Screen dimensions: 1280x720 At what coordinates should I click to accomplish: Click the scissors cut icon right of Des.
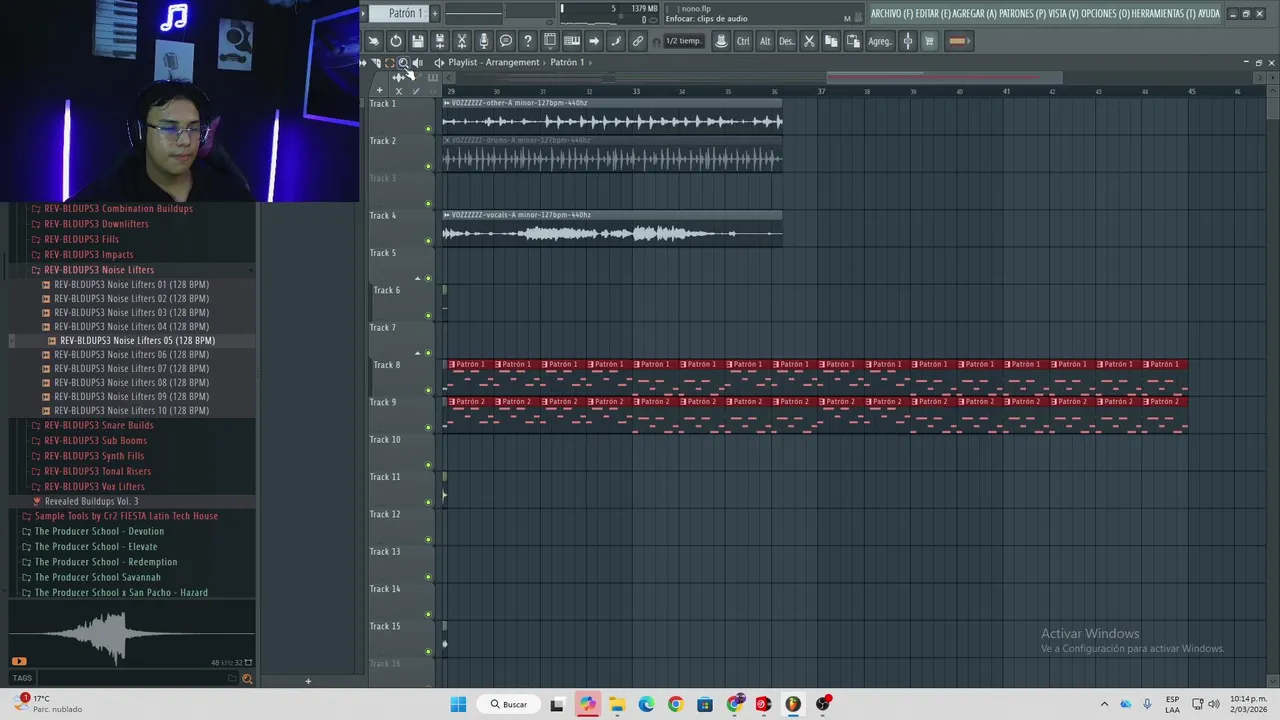810,41
